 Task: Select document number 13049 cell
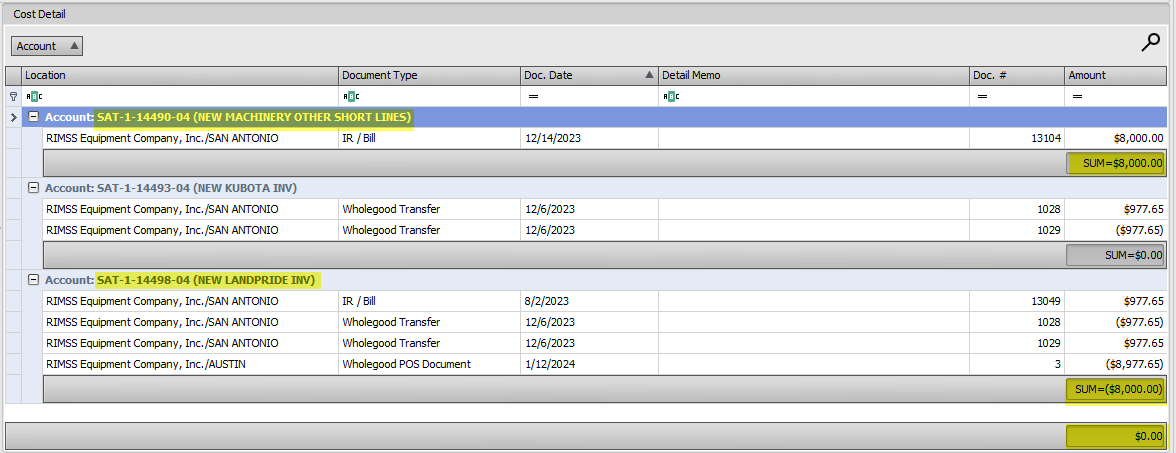pyautogui.click(x=1017, y=302)
